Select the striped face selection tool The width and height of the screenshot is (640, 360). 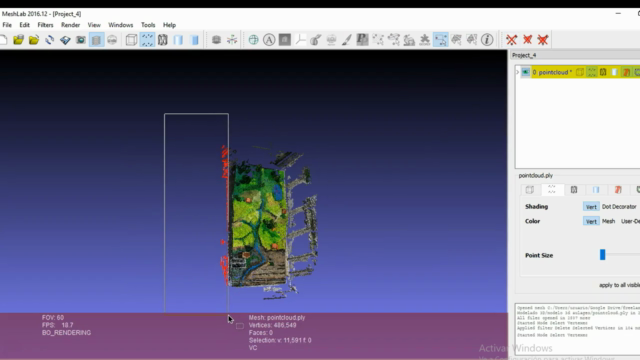[x=456, y=40]
